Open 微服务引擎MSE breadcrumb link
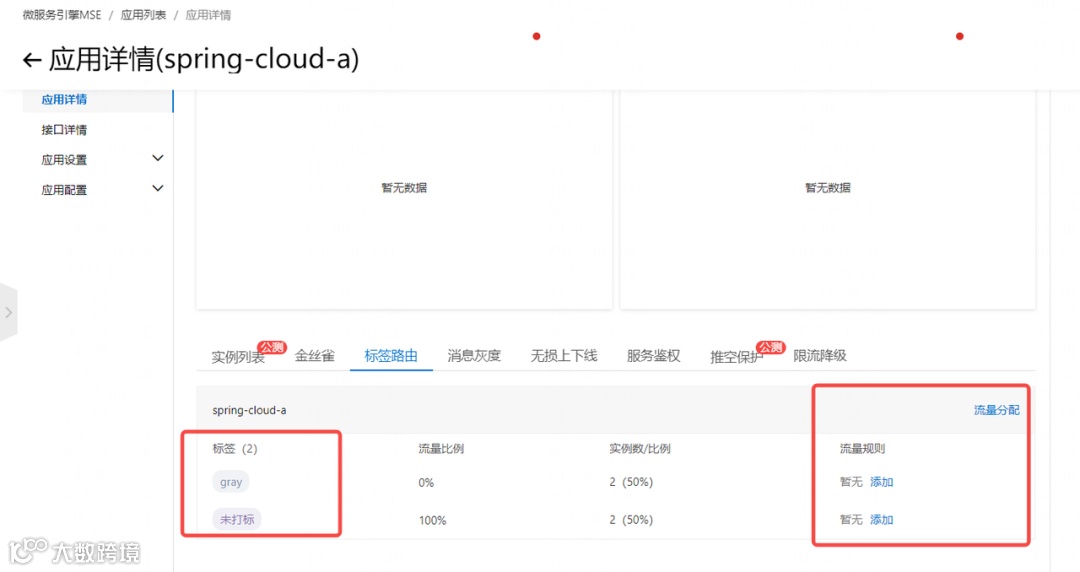The image size is (1080, 572). point(62,14)
